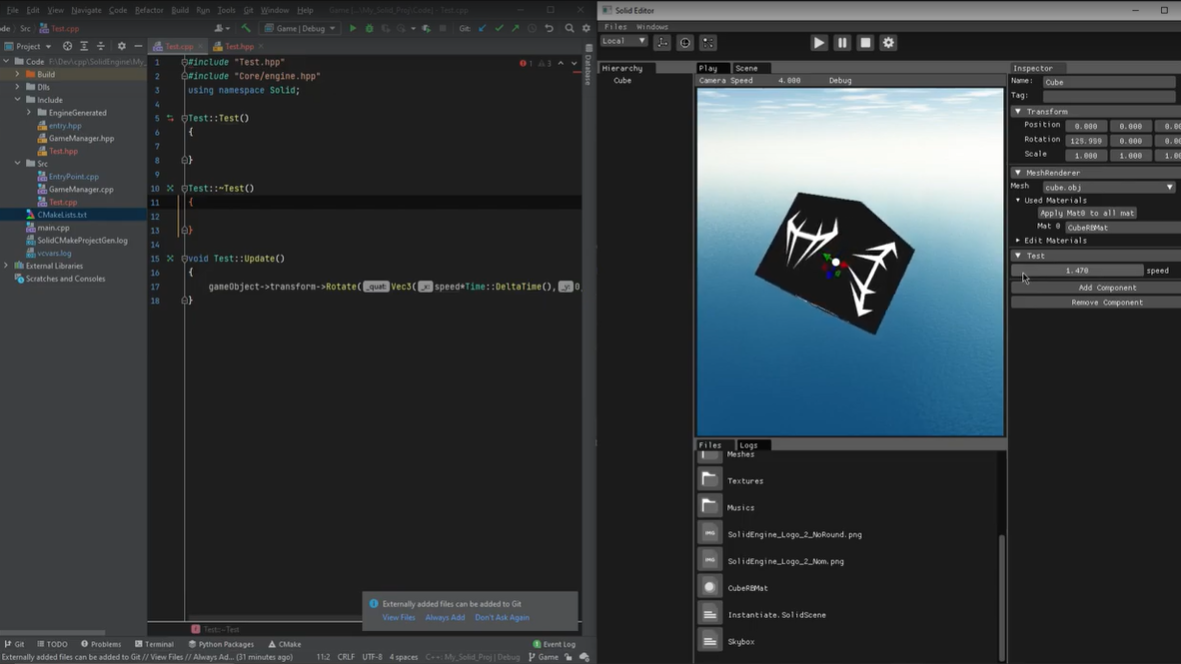Adjust Rotation X value 125.989
The width and height of the screenshot is (1181, 664).
tap(1085, 141)
